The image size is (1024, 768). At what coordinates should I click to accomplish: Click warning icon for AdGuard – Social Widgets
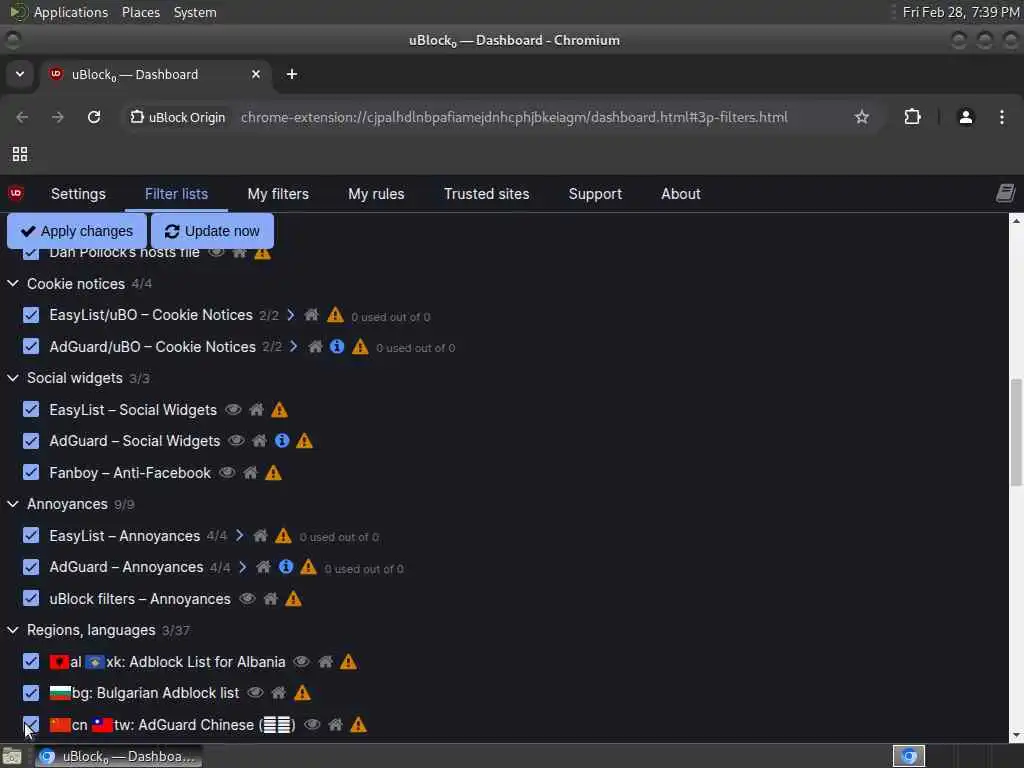tap(304, 441)
